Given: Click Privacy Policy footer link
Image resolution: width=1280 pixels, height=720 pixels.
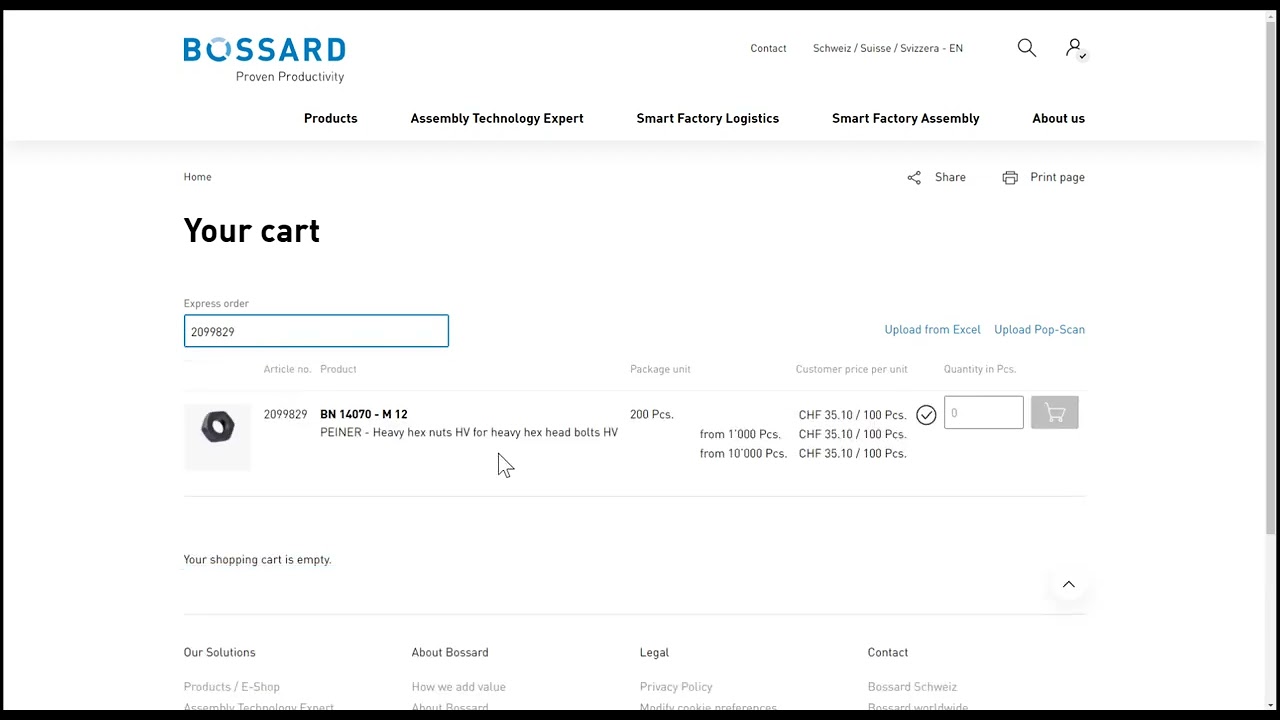Looking at the screenshot, I should coord(676,686).
